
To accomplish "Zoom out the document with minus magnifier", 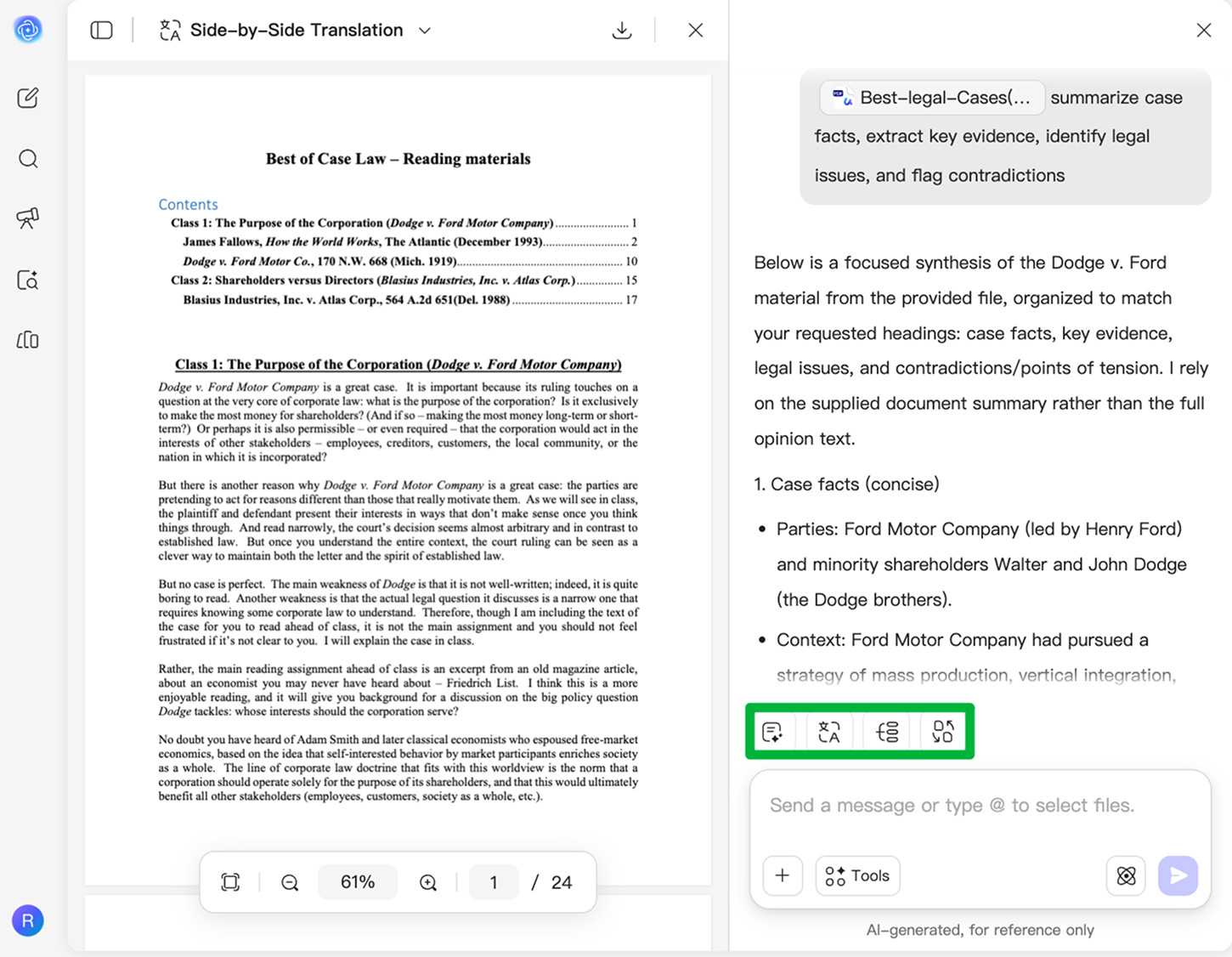I will tap(290, 882).
